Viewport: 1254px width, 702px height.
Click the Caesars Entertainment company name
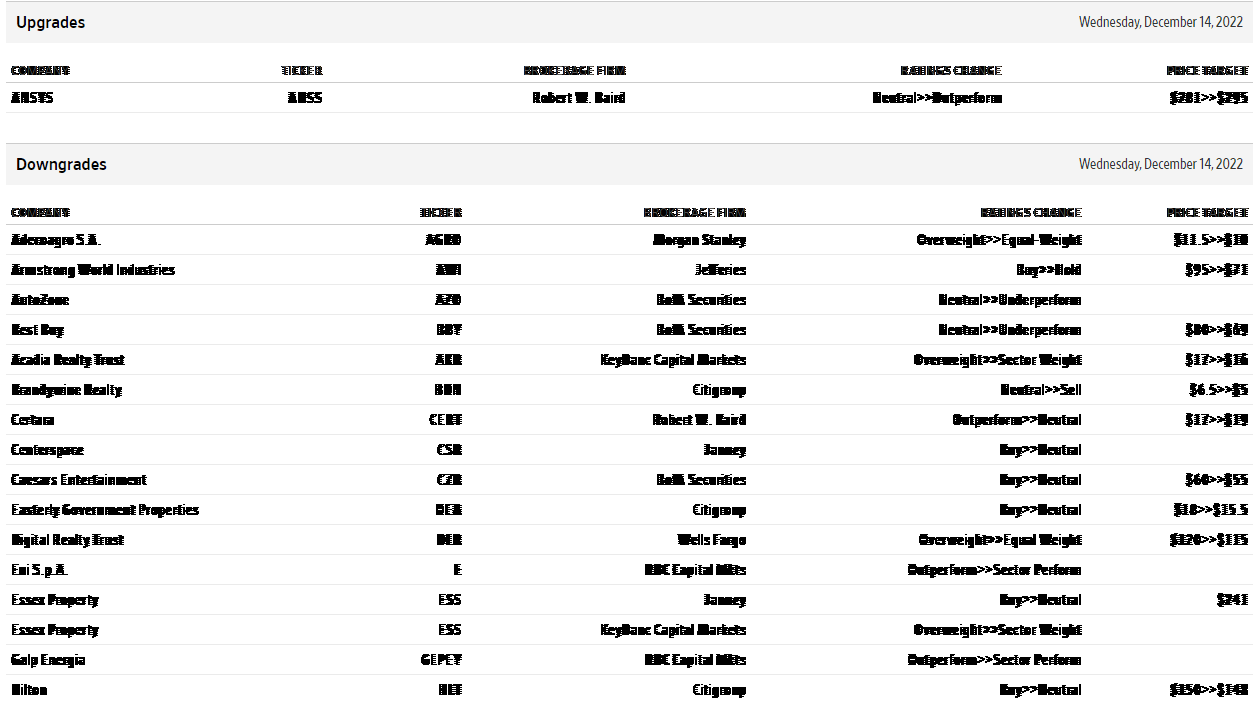pos(79,480)
